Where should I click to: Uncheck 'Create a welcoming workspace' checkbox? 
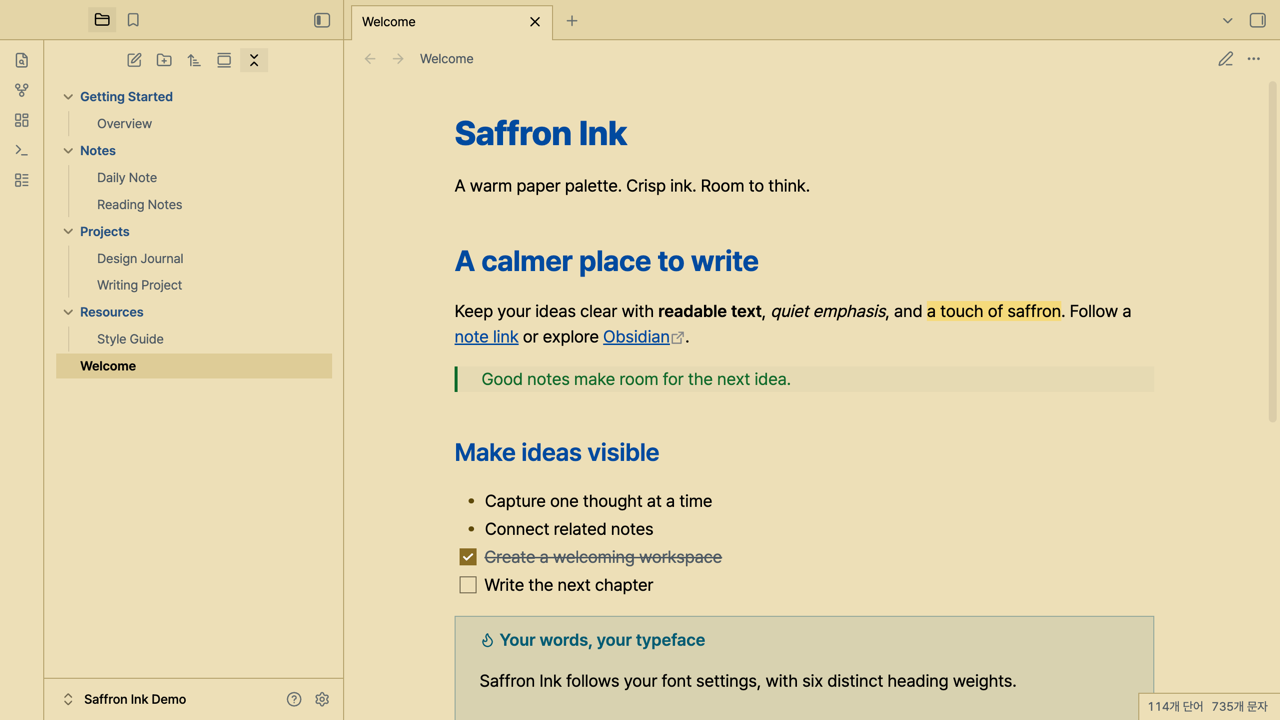[x=468, y=557]
